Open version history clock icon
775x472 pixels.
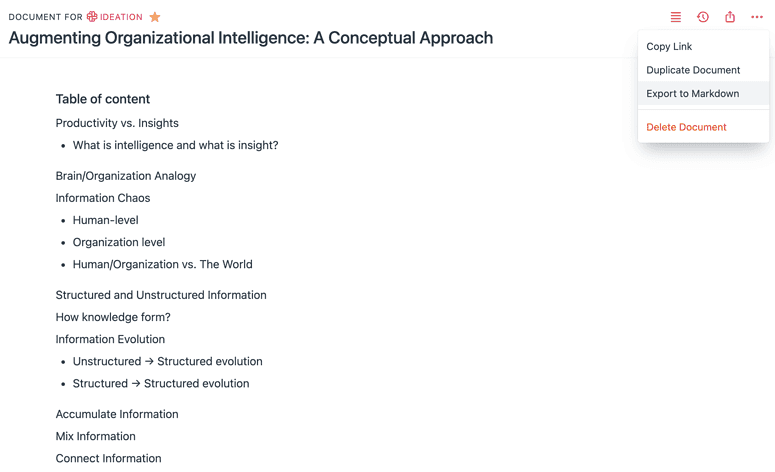click(703, 17)
